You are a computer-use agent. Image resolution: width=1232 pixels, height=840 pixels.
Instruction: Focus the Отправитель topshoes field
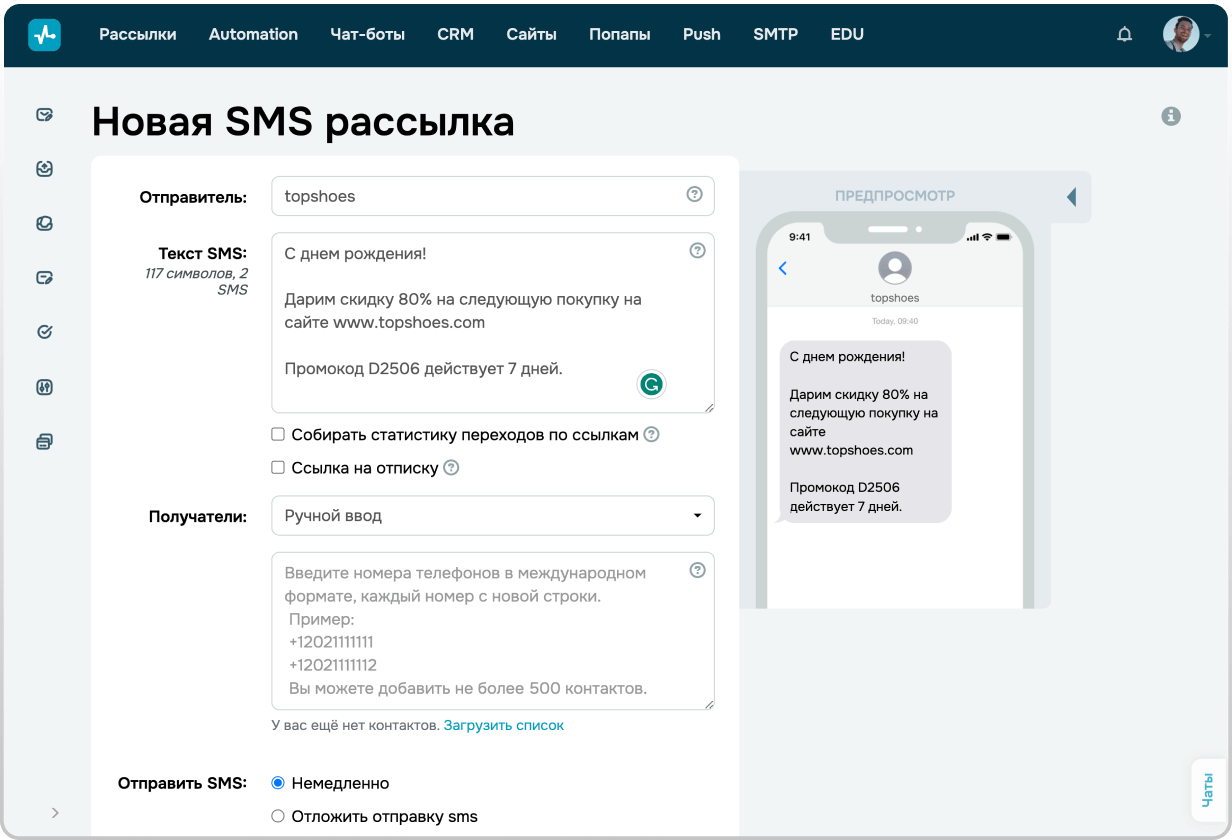493,196
